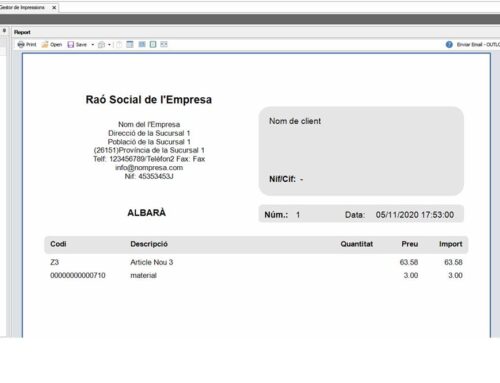Click the solid blue square view icon
This screenshot has height=383, width=500.
pyautogui.click(x=142, y=44)
